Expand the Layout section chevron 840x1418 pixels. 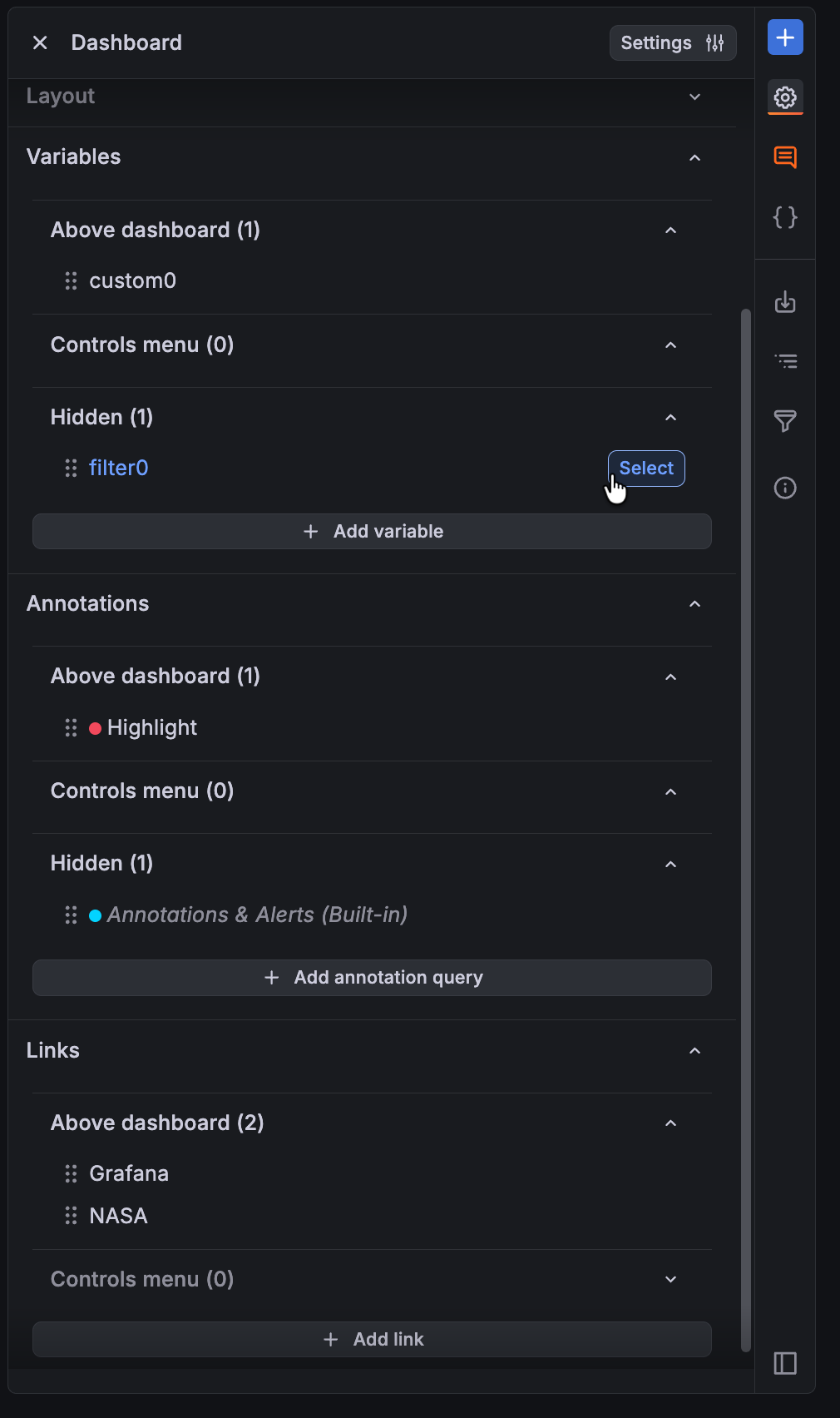[x=695, y=97]
